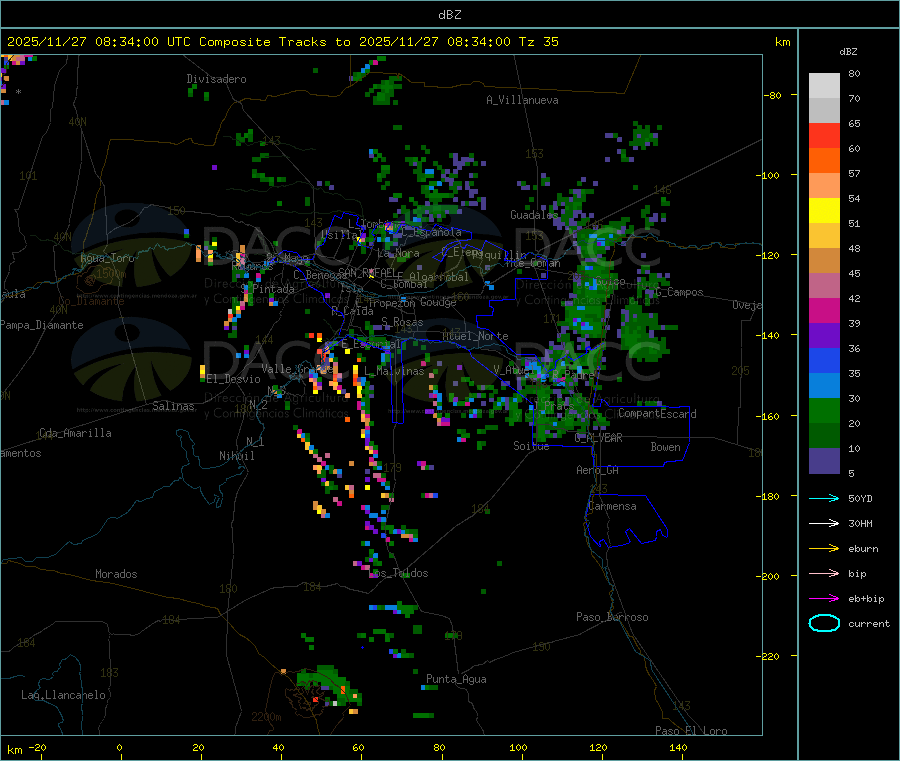Screen dimensions: 900x761
Task: Click the 'km' unit label at bottom left
Action: tap(14, 750)
